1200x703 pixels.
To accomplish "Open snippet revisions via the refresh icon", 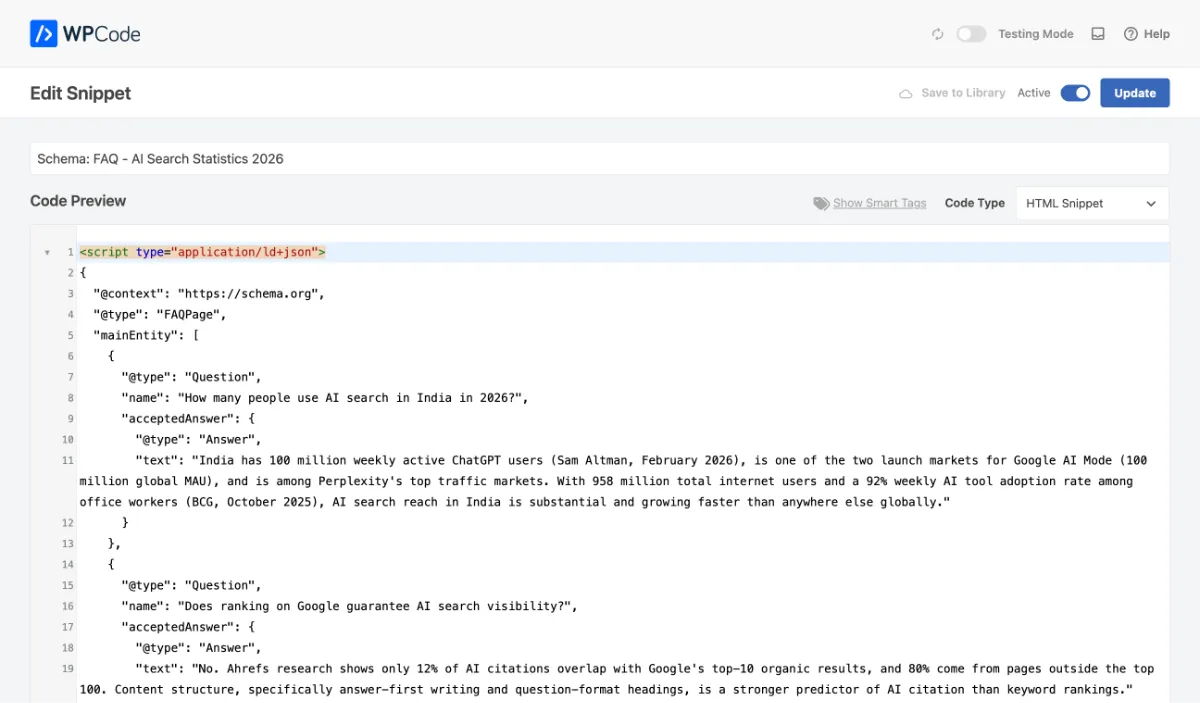I will tap(937, 33).
